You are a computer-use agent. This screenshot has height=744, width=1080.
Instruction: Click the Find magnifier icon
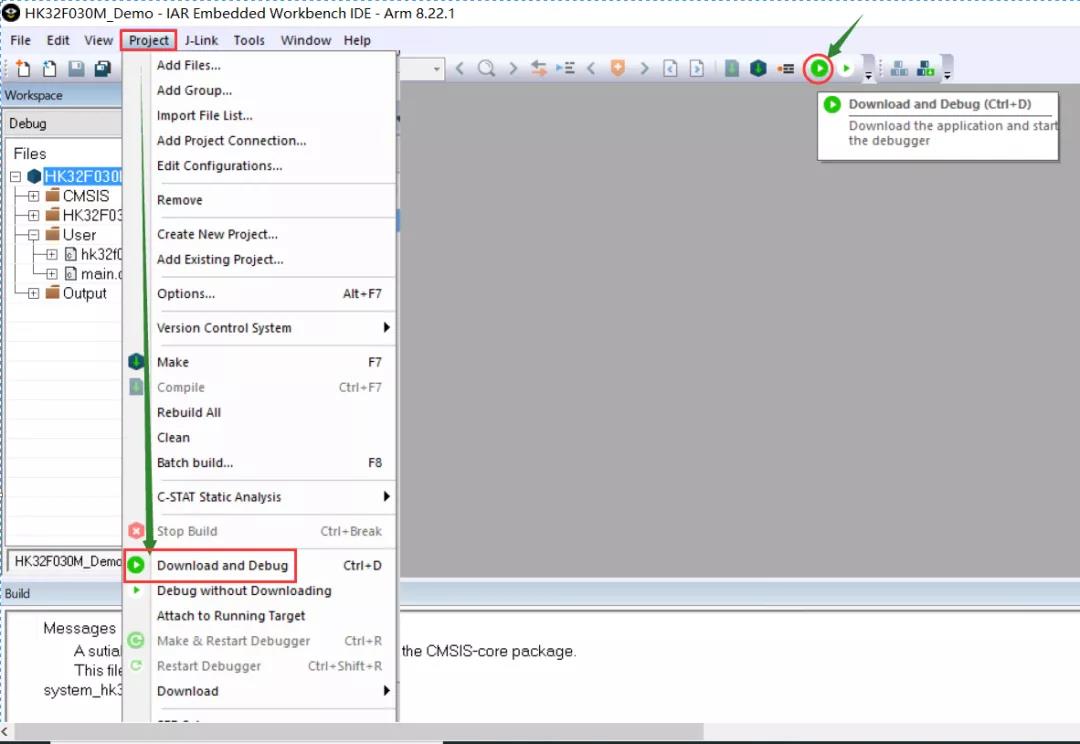point(486,68)
